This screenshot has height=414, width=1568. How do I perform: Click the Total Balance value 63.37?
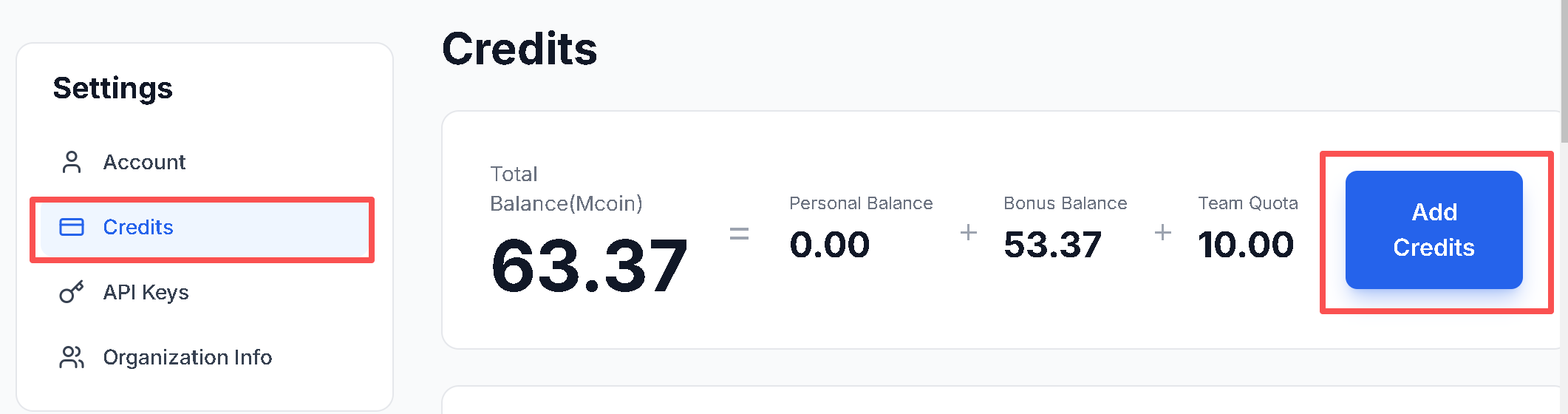pyautogui.click(x=589, y=266)
